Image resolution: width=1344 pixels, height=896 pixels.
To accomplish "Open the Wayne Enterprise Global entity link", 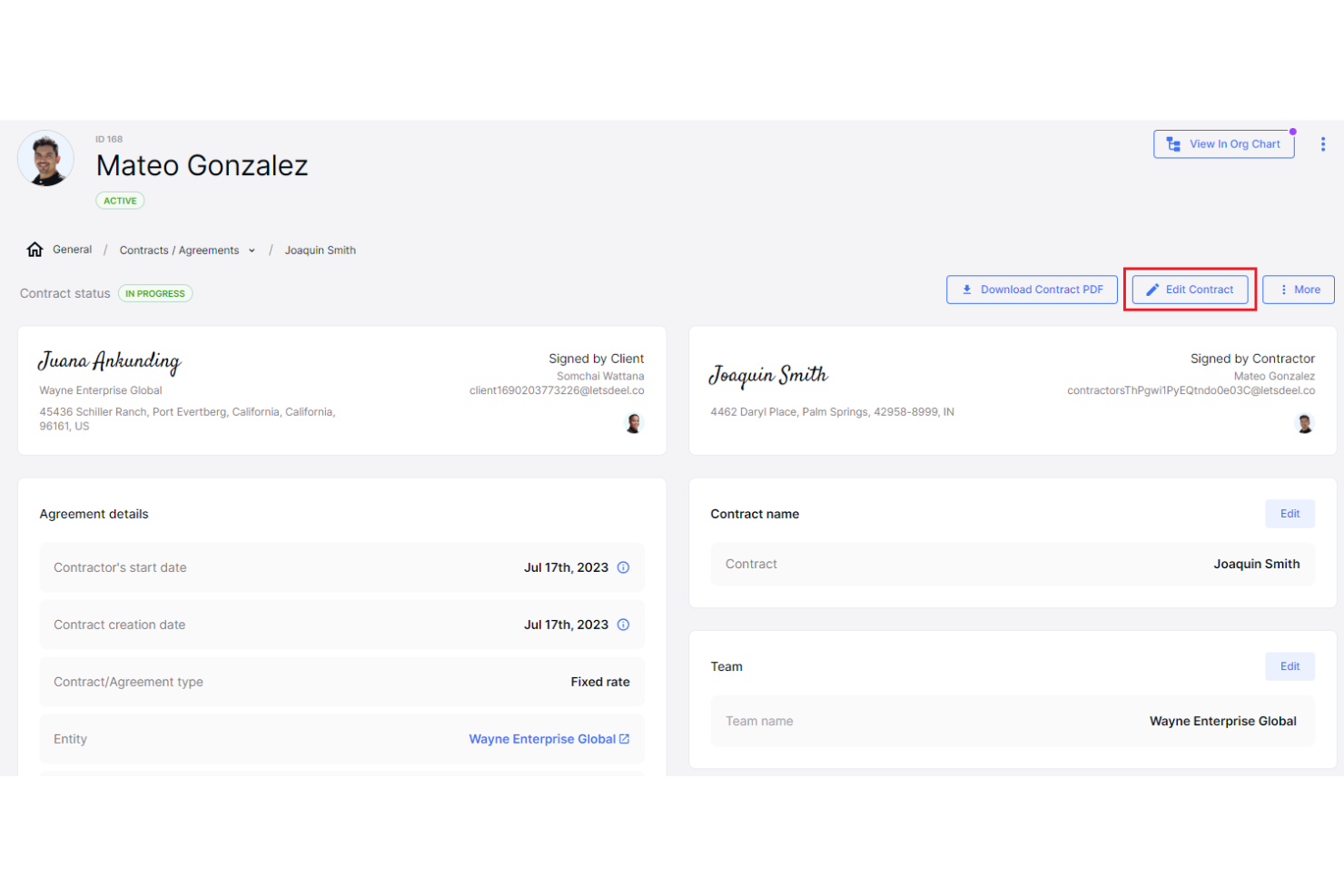I will tap(542, 738).
